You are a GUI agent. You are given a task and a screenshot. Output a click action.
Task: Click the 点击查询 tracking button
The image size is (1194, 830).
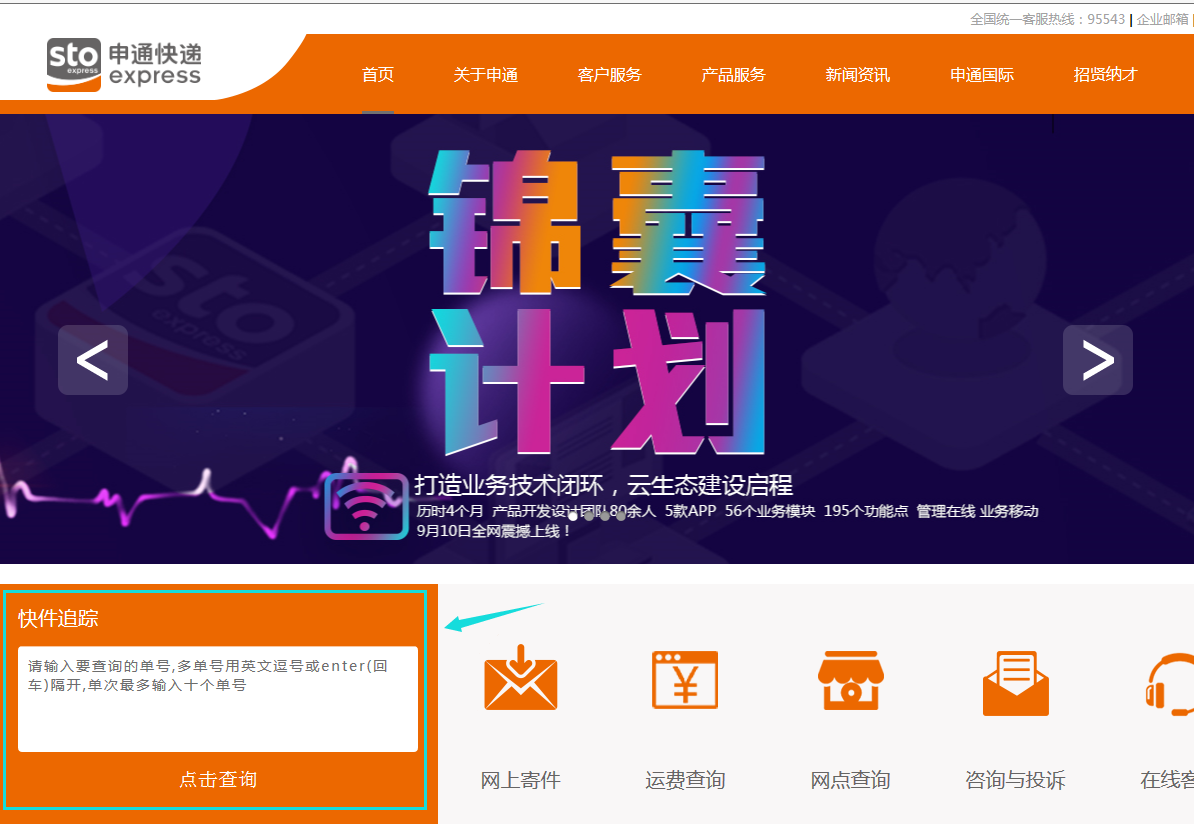click(x=217, y=779)
